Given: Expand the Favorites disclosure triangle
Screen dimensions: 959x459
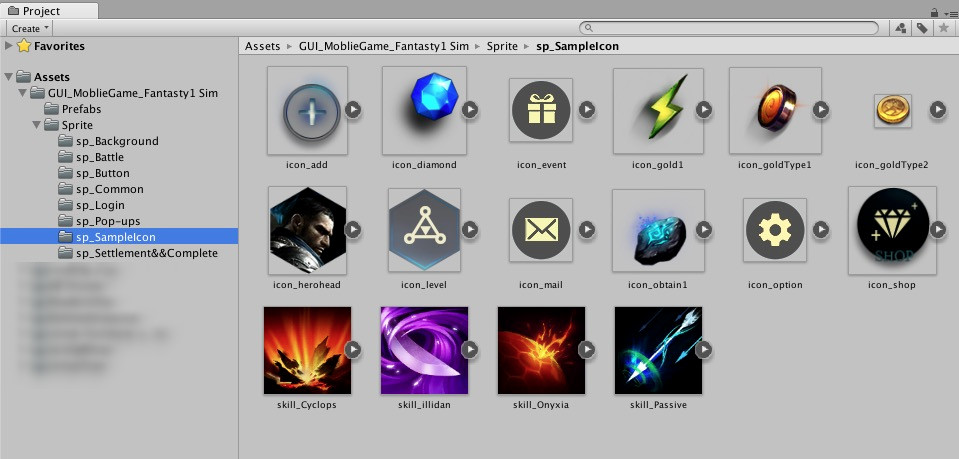Looking at the screenshot, I should 9,46.
